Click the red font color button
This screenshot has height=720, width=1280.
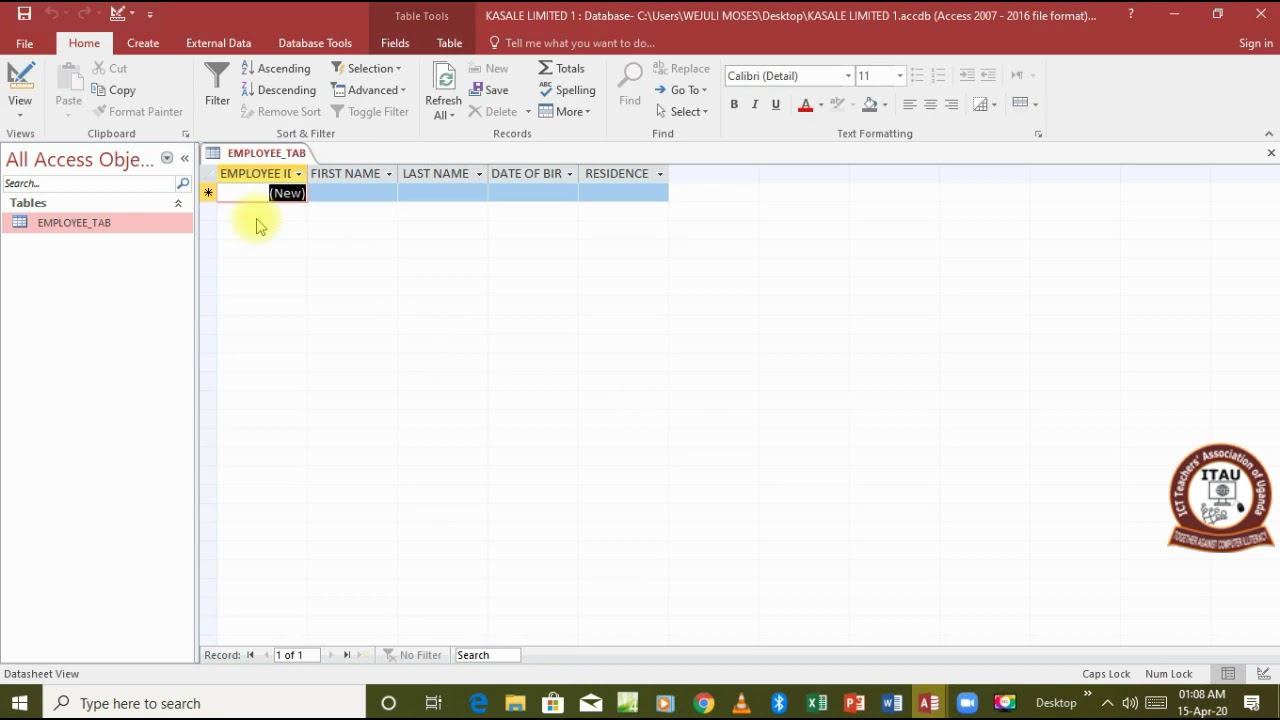coord(805,104)
